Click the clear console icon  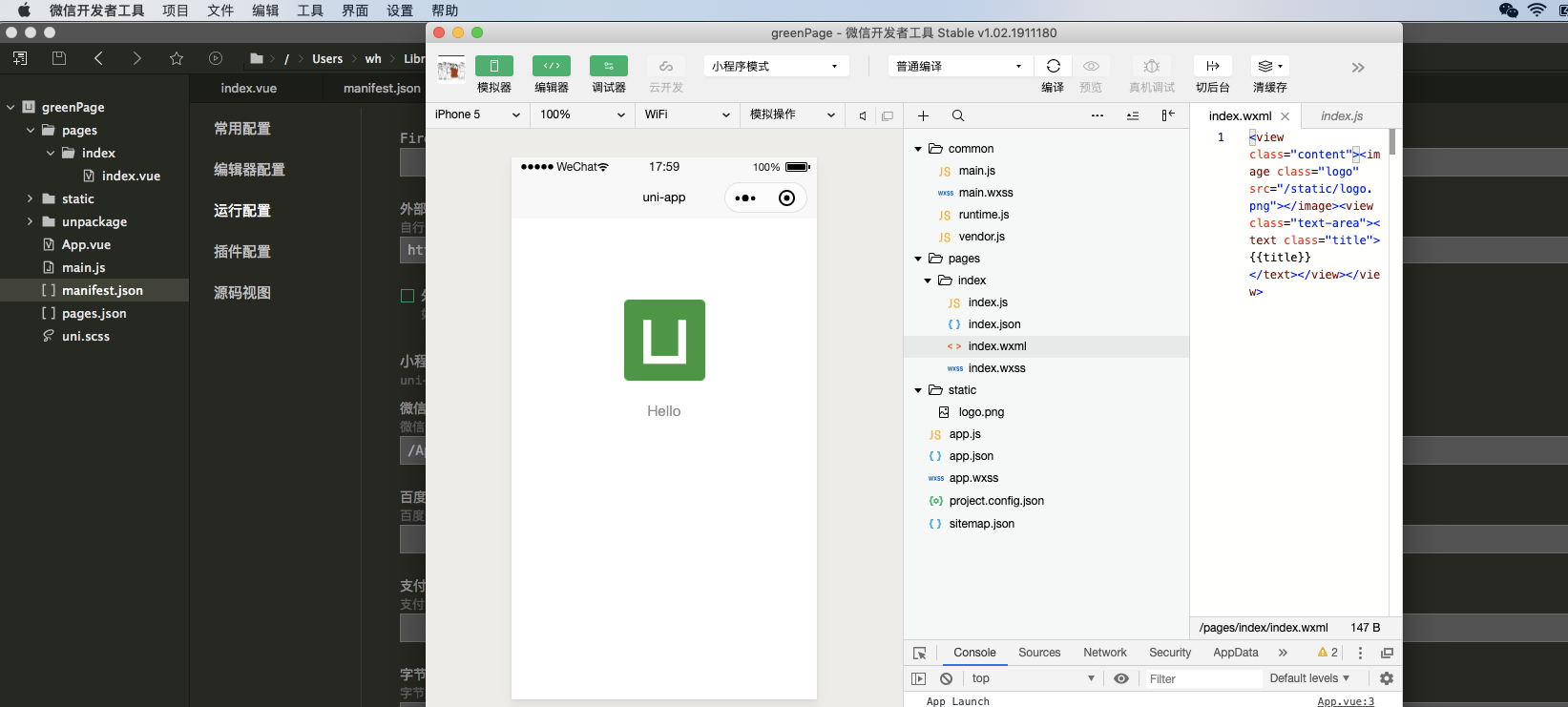946,678
